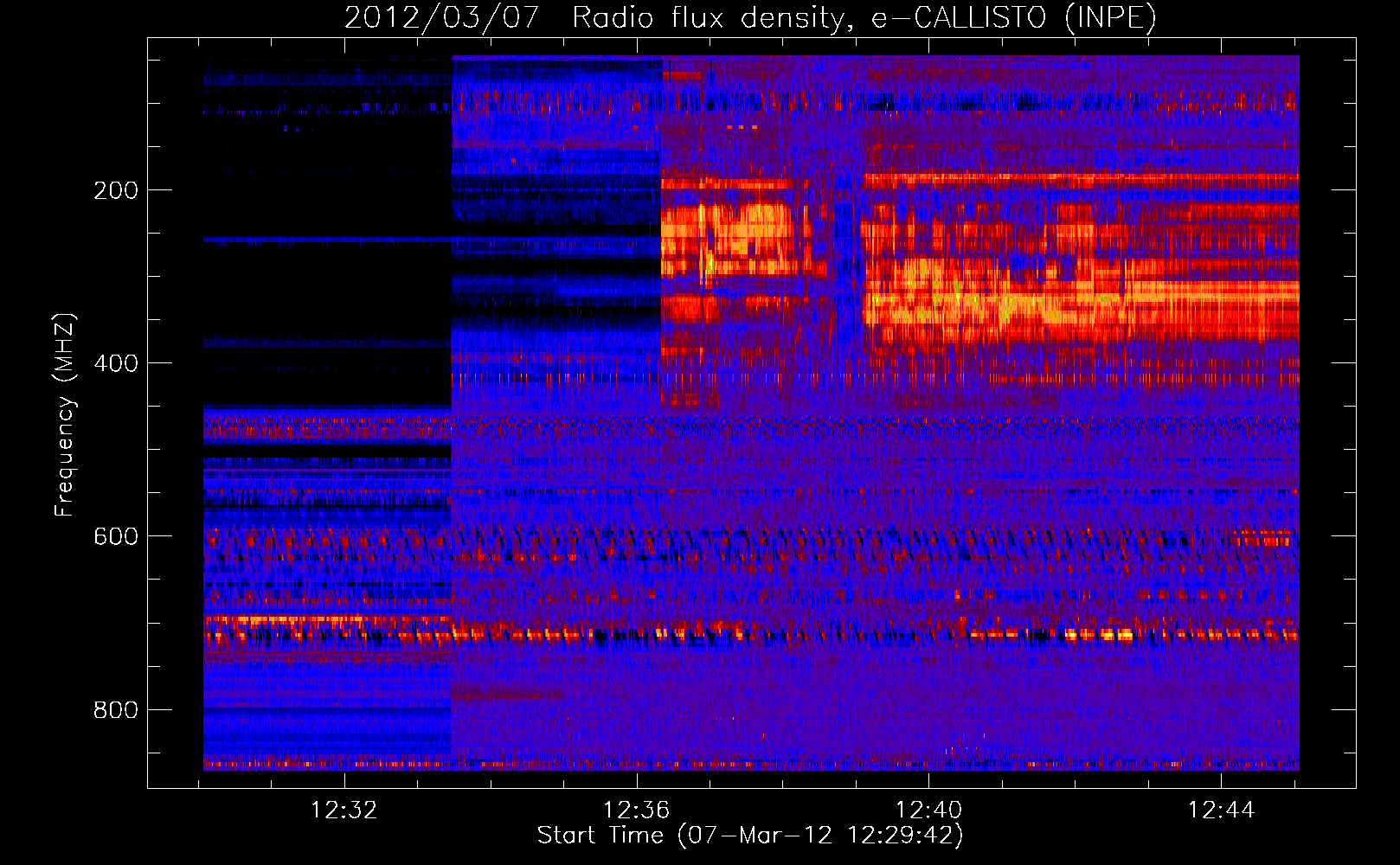
Task: Click the "200" frequency tick label
Action: [x=116, y=190]
